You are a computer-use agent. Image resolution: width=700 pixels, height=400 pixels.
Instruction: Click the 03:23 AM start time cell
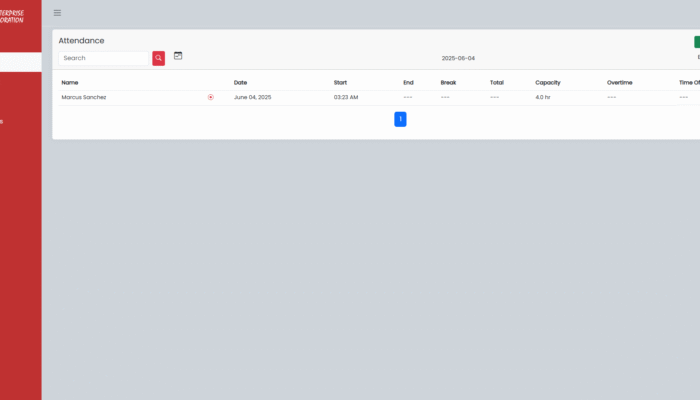pyautogui.click(x=346, y=97)
